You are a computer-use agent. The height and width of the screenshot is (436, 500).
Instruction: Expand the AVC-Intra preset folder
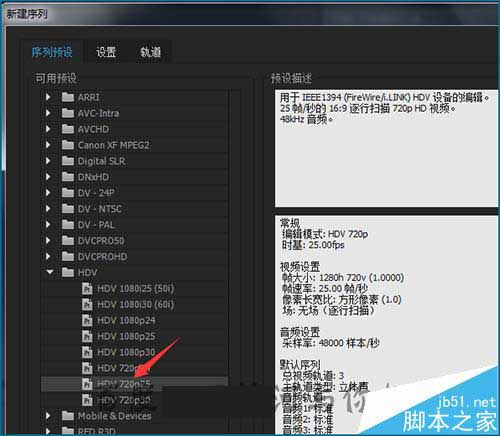[48, 113]
